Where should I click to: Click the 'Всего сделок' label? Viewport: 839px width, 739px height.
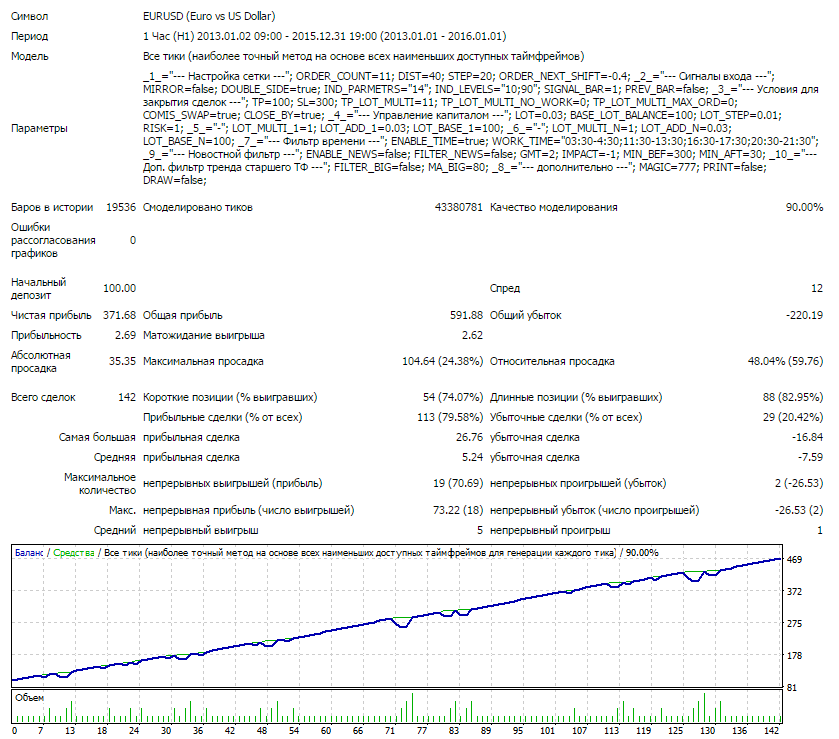(x=43, y=397)
